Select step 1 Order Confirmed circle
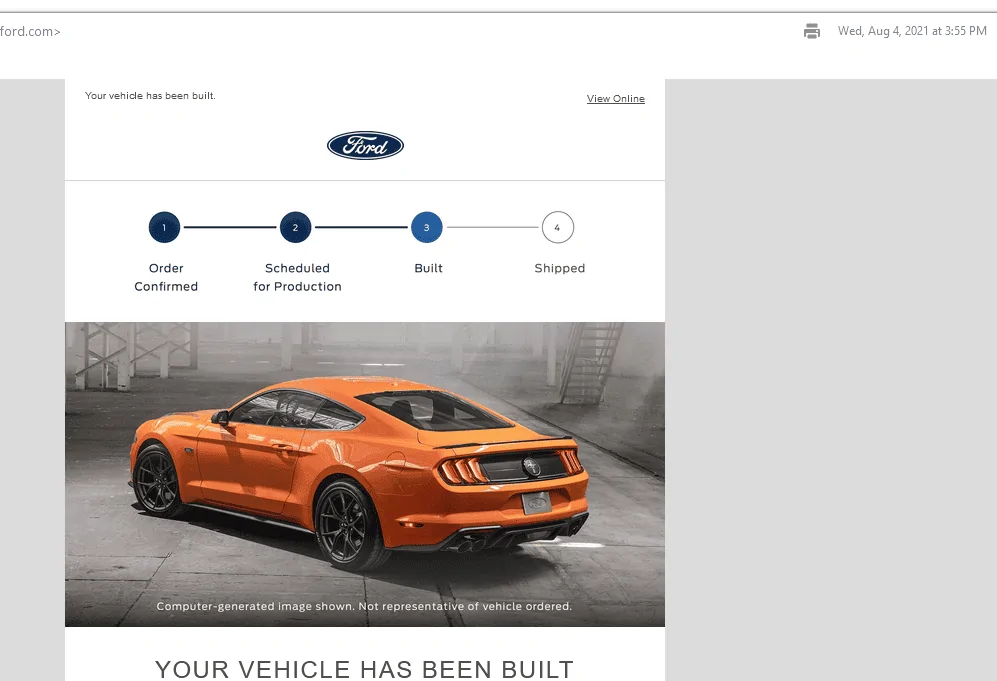Screen dimensions: 997x681 pos(165,227)
